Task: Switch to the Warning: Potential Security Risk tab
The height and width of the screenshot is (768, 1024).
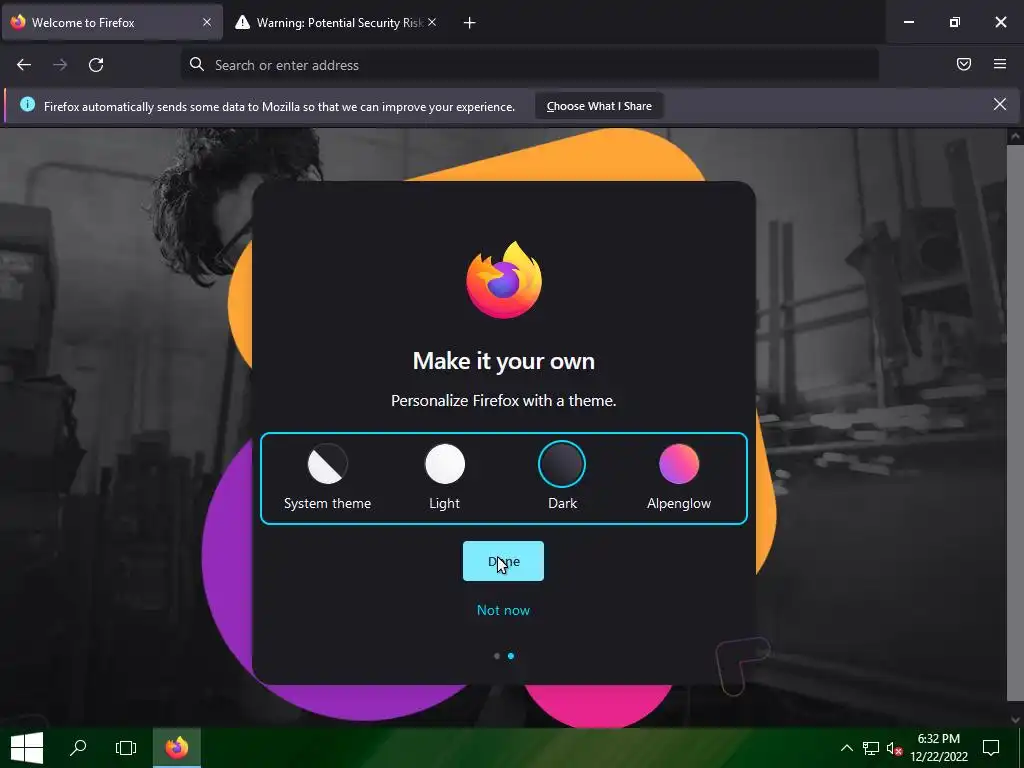Action: click(x=338, y=23)
